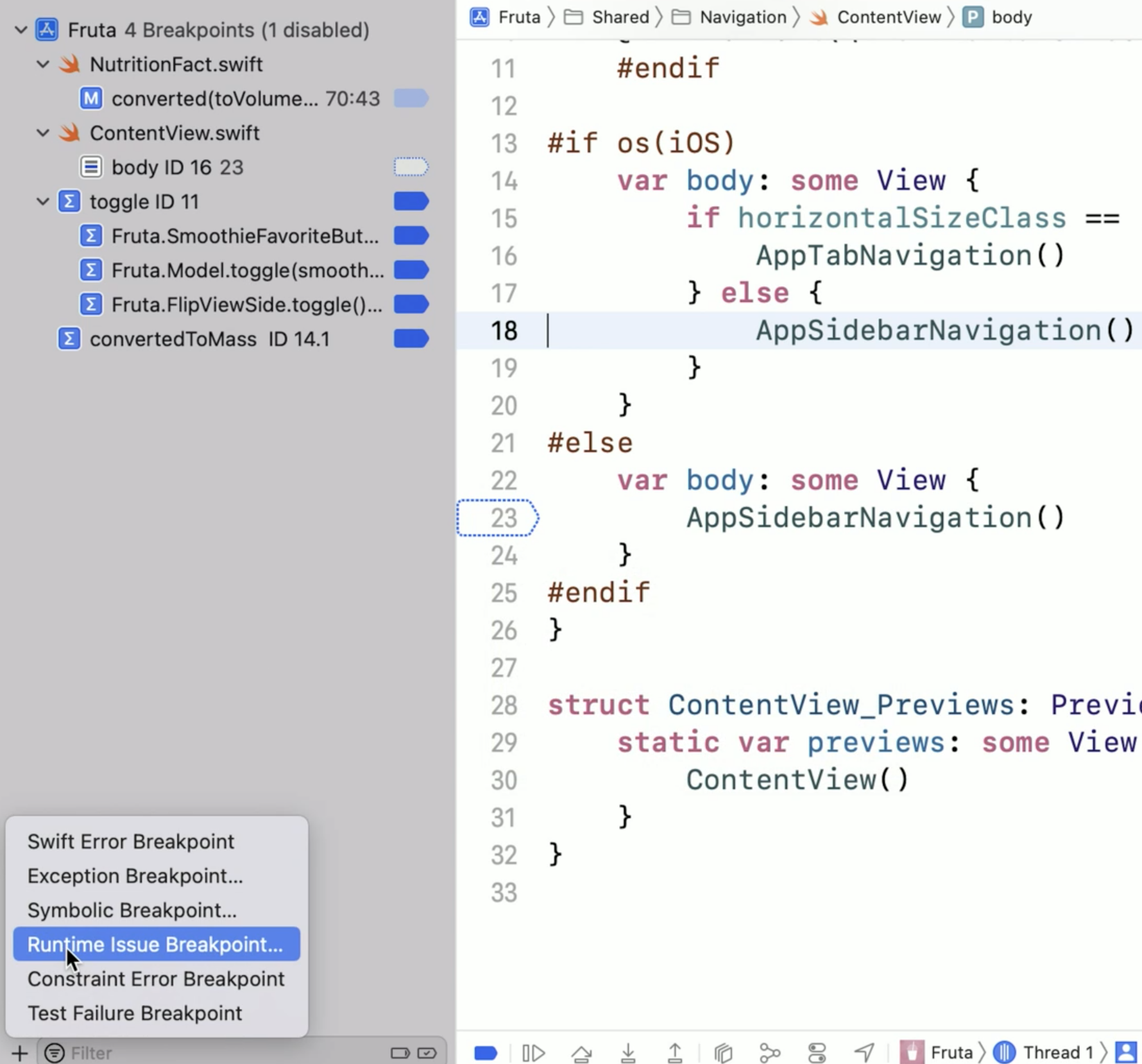Click the Fruta breadcrumb in jump bar
Screen dimensions: 1142x1064
pos(505,17)
